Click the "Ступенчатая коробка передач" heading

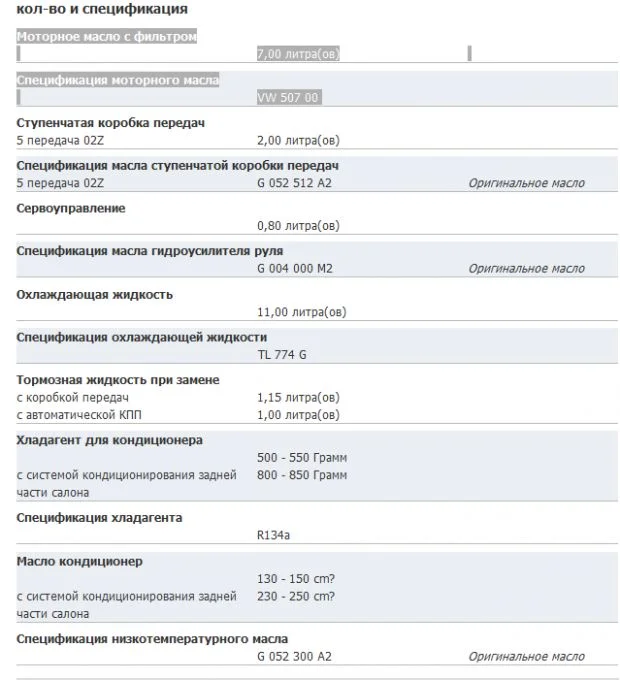coord(111,123)
